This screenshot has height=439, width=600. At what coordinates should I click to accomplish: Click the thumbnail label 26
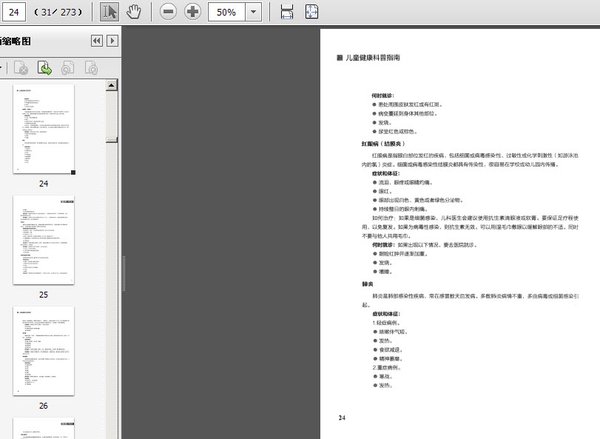click(x=44, y=406)
